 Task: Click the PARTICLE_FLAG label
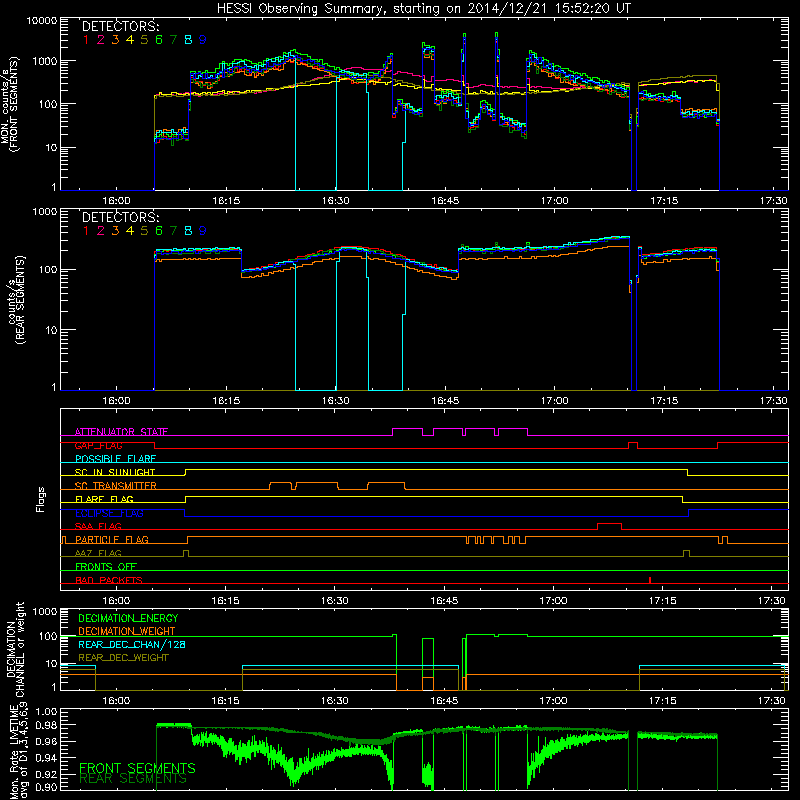pyautogui.click(x=112, y=540)
